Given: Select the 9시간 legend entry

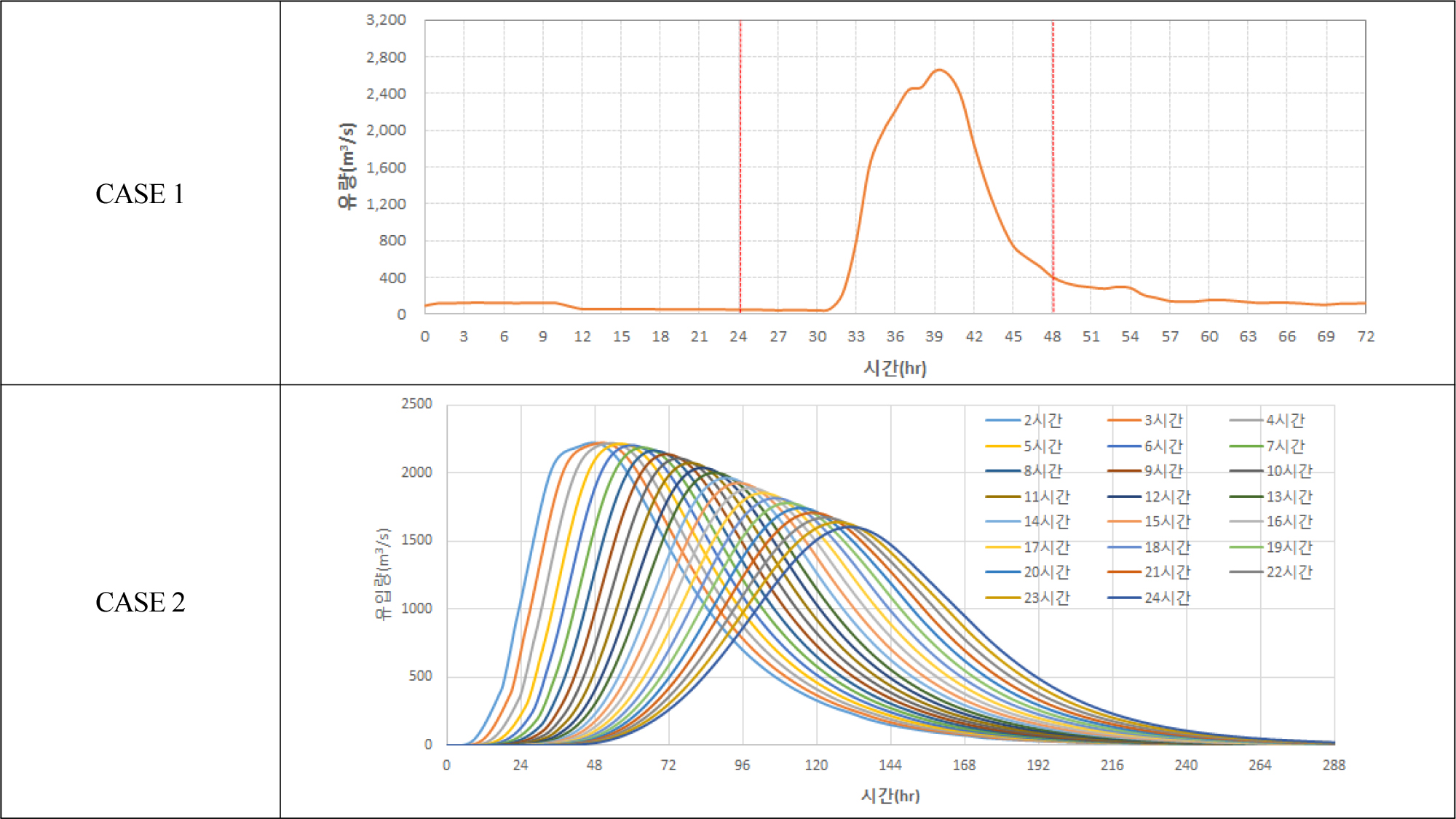Looking at the screenshot, I should (1163, 471).
